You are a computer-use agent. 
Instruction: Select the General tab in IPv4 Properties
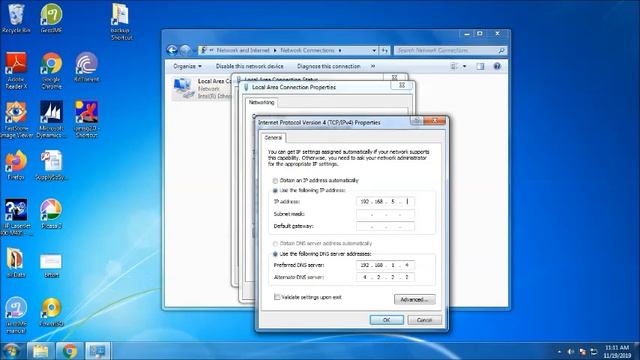(x=273, y=138)
